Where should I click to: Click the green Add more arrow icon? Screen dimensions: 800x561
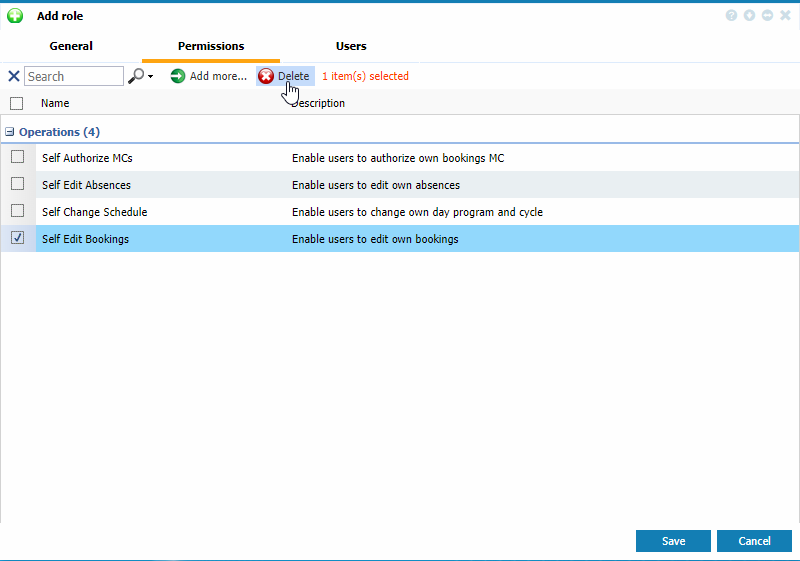tap(178, 76)
